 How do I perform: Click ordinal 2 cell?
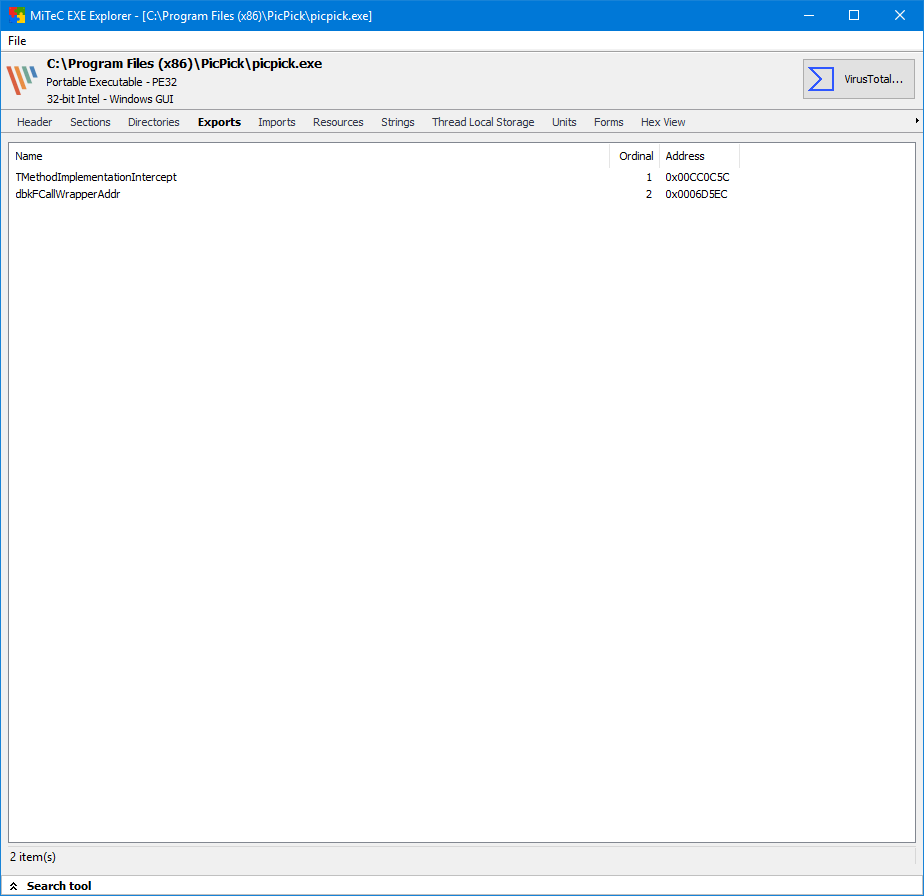pos(649,194)
